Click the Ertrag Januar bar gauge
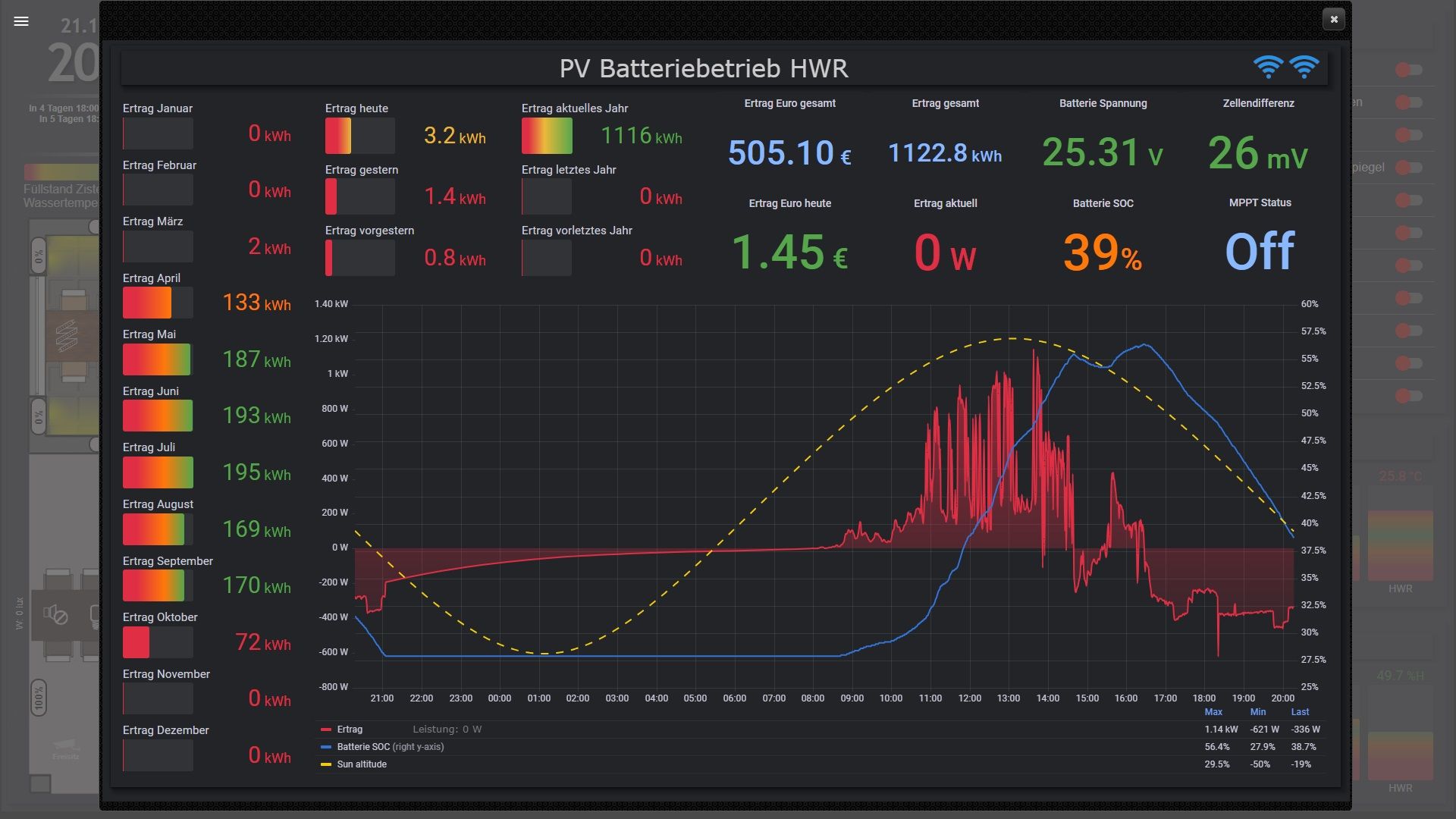The height and width of the screenshot is (819, 1456). (158, 133)
